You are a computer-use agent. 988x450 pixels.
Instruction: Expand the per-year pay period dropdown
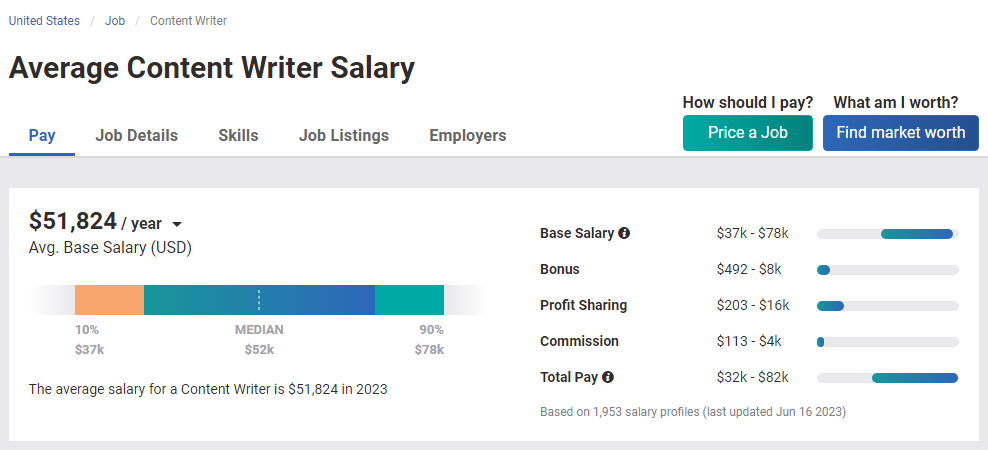[177, 225]
